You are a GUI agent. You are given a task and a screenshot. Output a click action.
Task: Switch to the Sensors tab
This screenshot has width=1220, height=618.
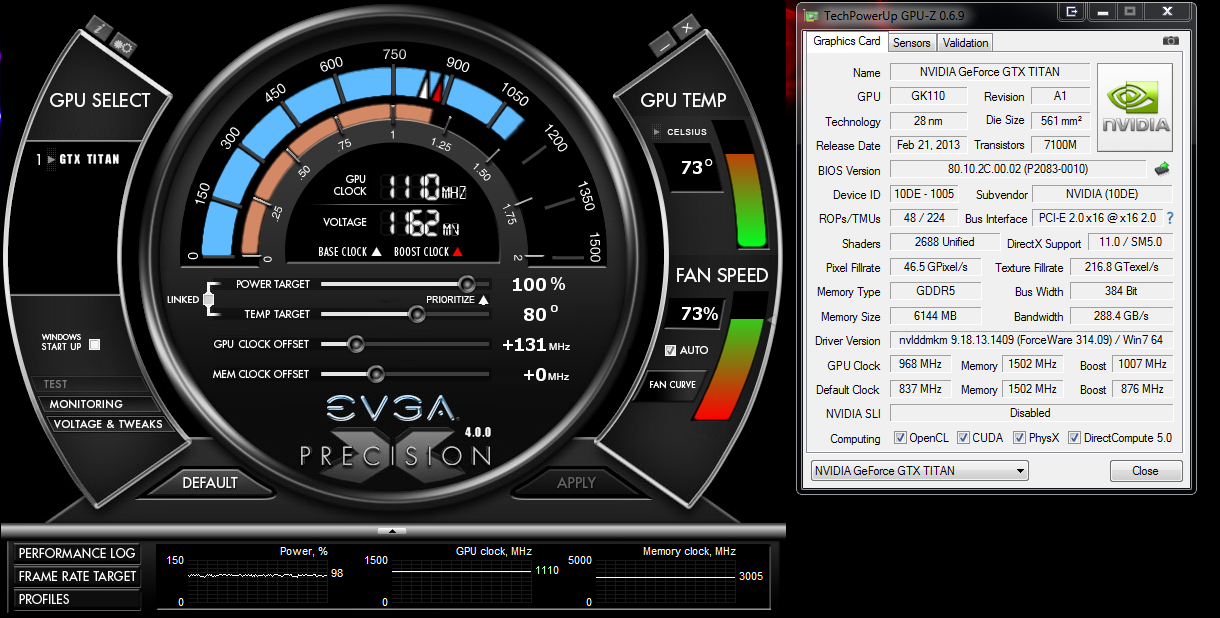click(x=912, y=42)
